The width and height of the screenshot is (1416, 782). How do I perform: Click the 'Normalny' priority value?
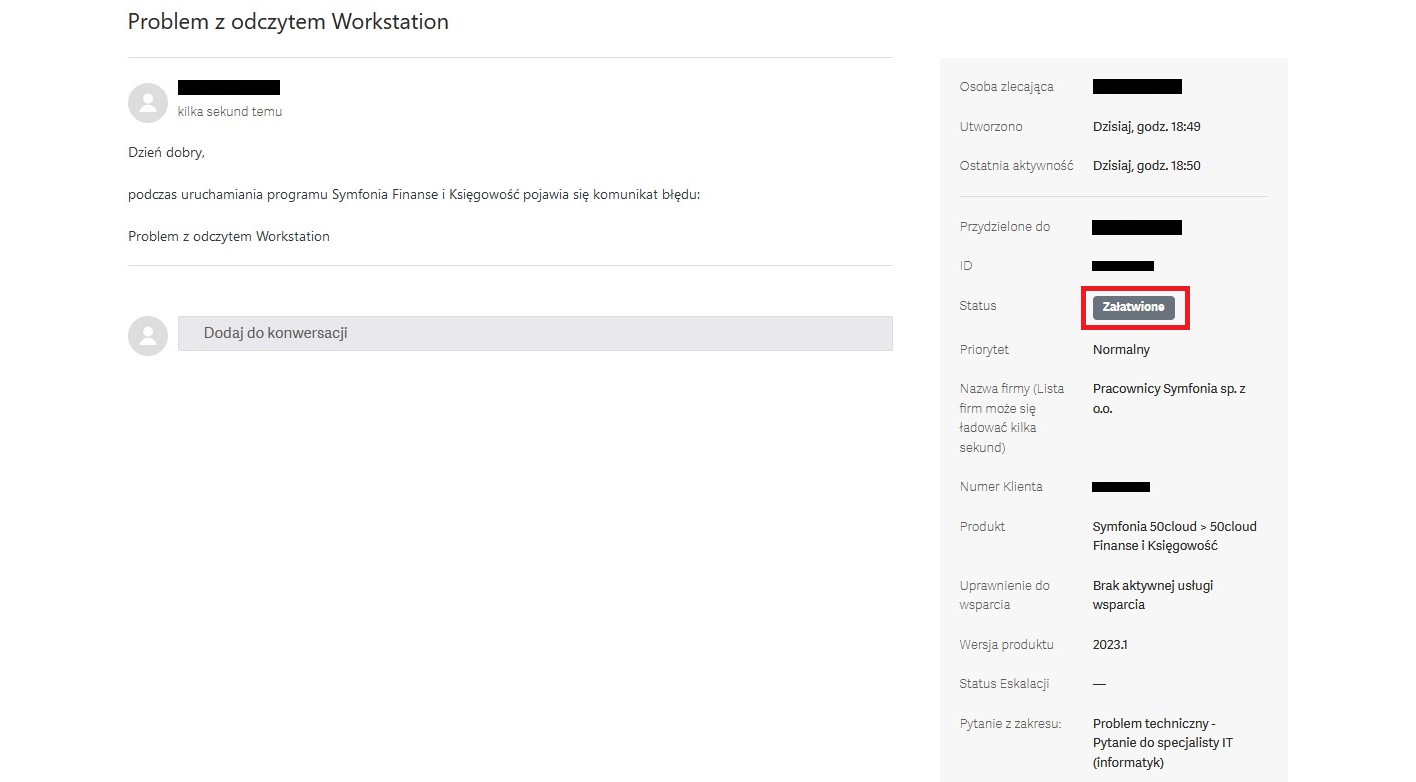click(x=1121, y=350)
